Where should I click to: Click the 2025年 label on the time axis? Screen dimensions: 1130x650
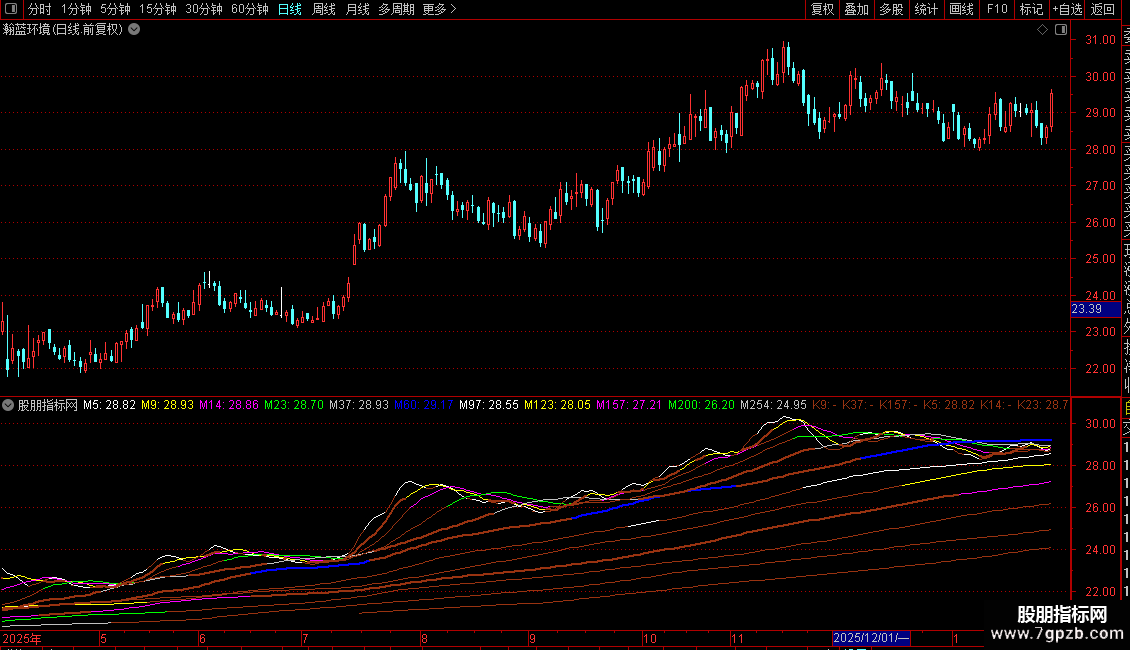coord(22,638)
